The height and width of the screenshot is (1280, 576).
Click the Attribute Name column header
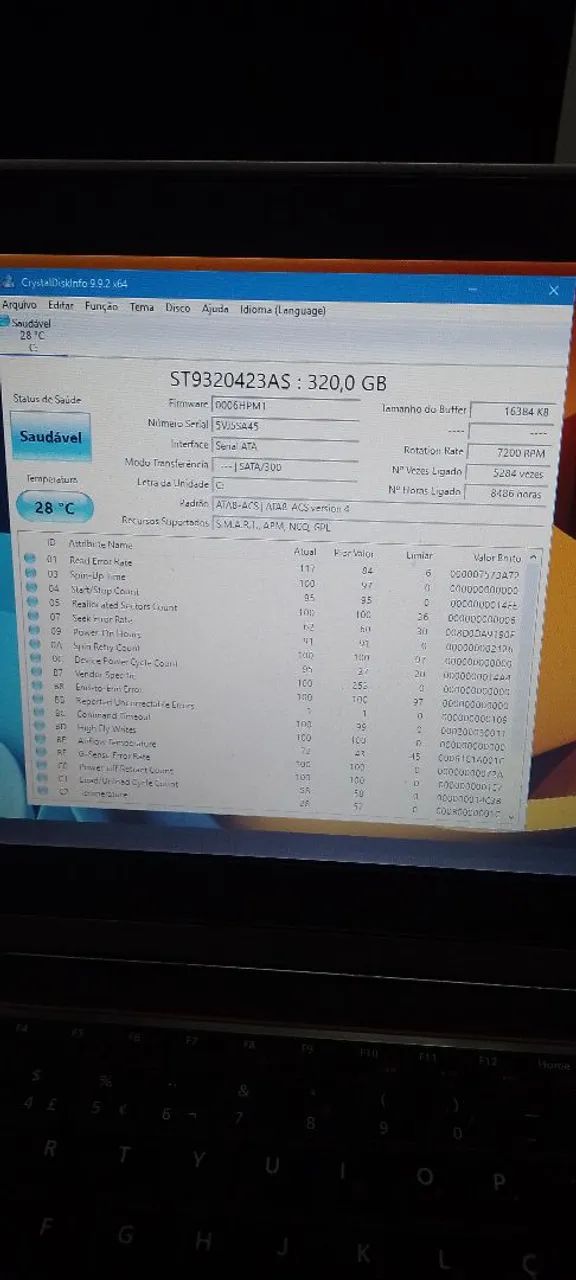[99, 545]
